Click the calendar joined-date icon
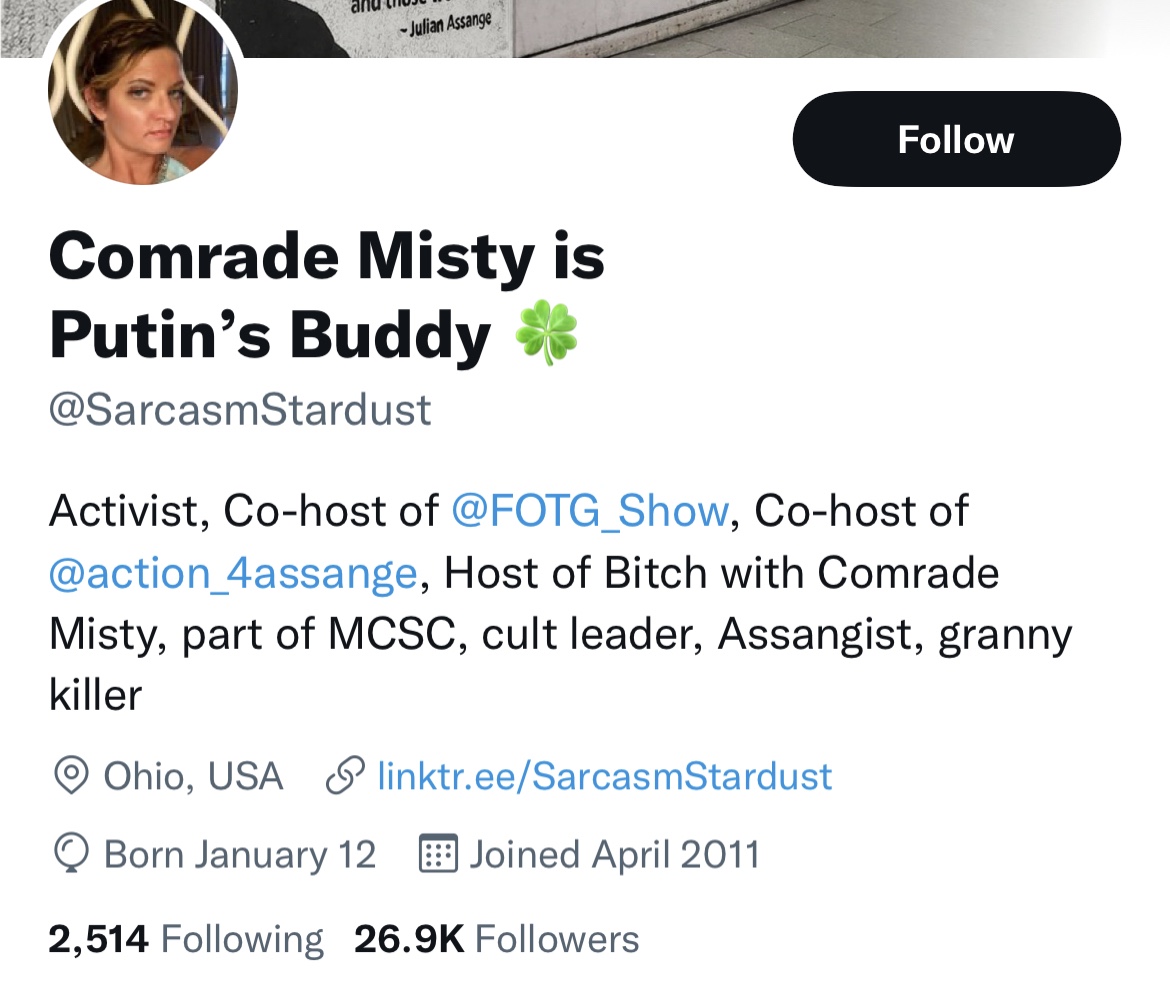 437,855
